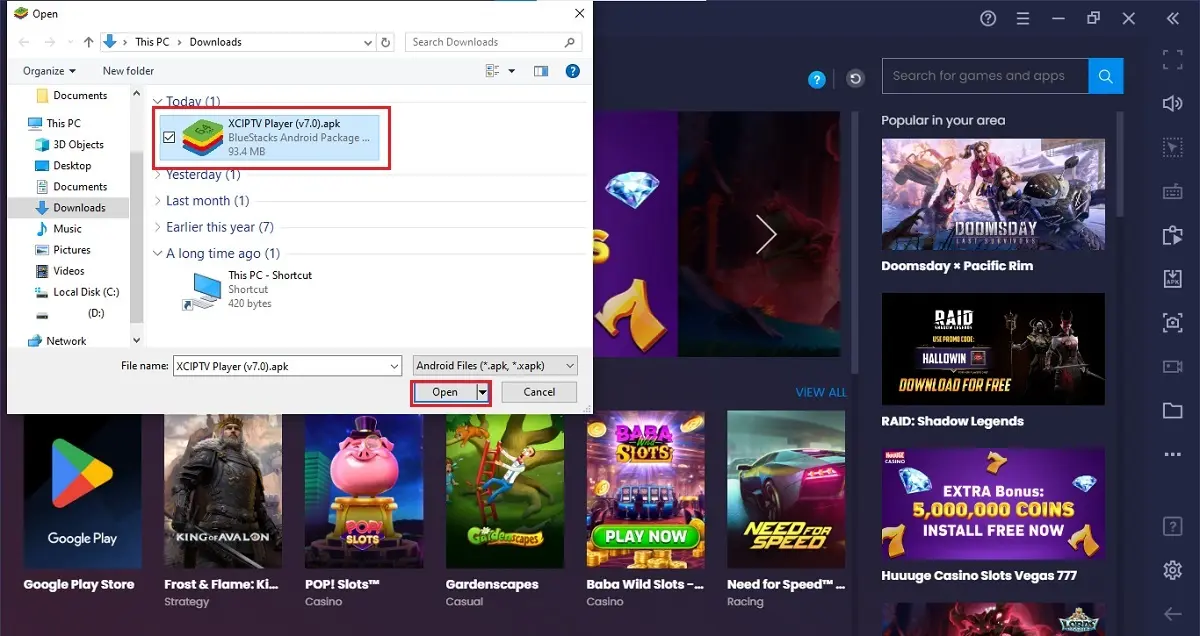Screen dimensions: 1200x636
Task: Expand the Last month group
Action: [158, 201]
